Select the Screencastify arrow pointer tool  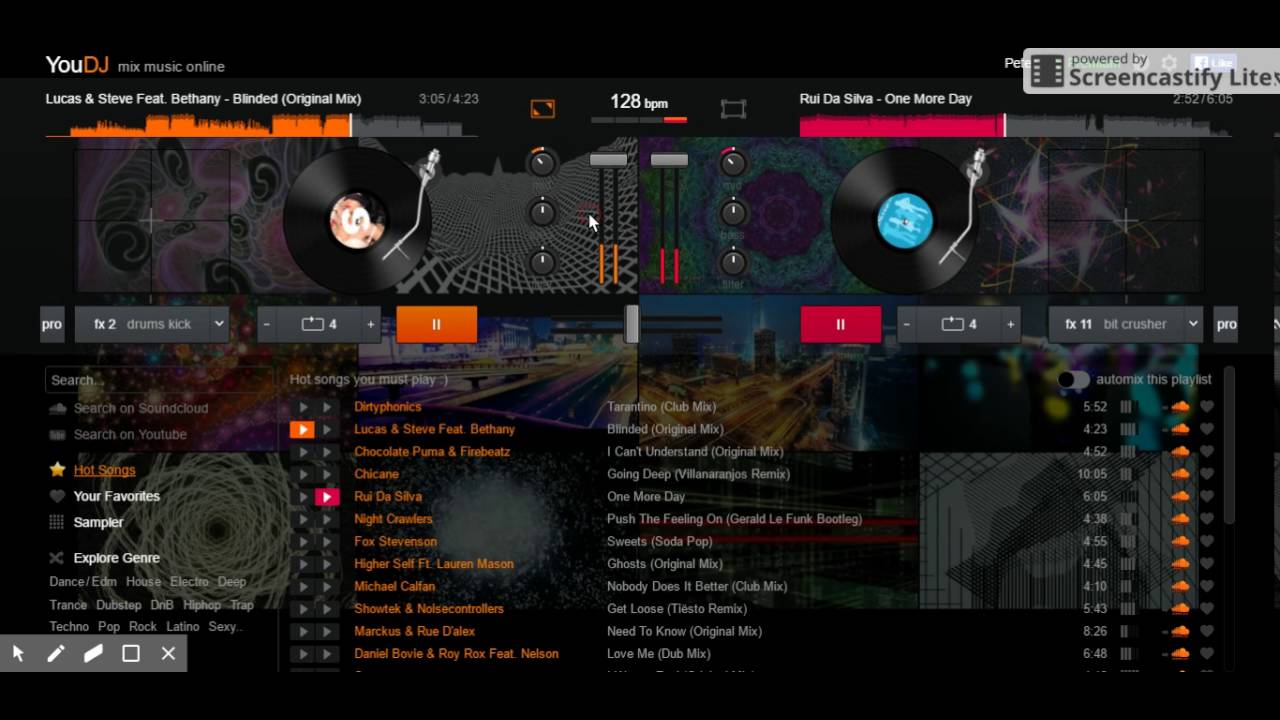[x=18, y=653]
